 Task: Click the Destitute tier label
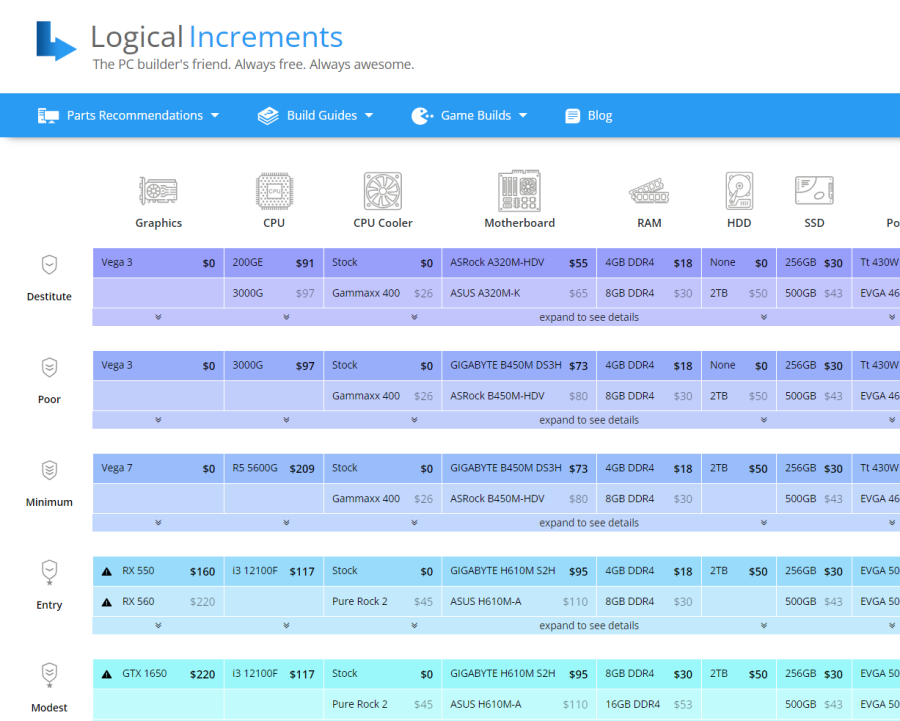pos(49,297)
